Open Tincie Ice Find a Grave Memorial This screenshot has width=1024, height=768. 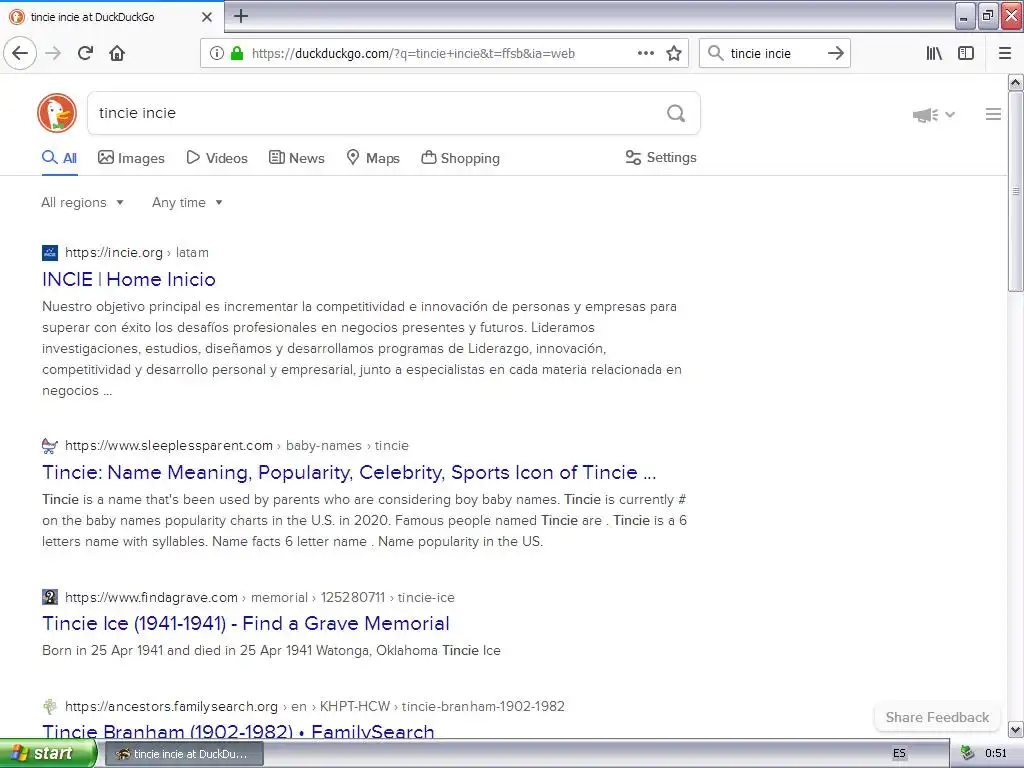pos(246,624)
